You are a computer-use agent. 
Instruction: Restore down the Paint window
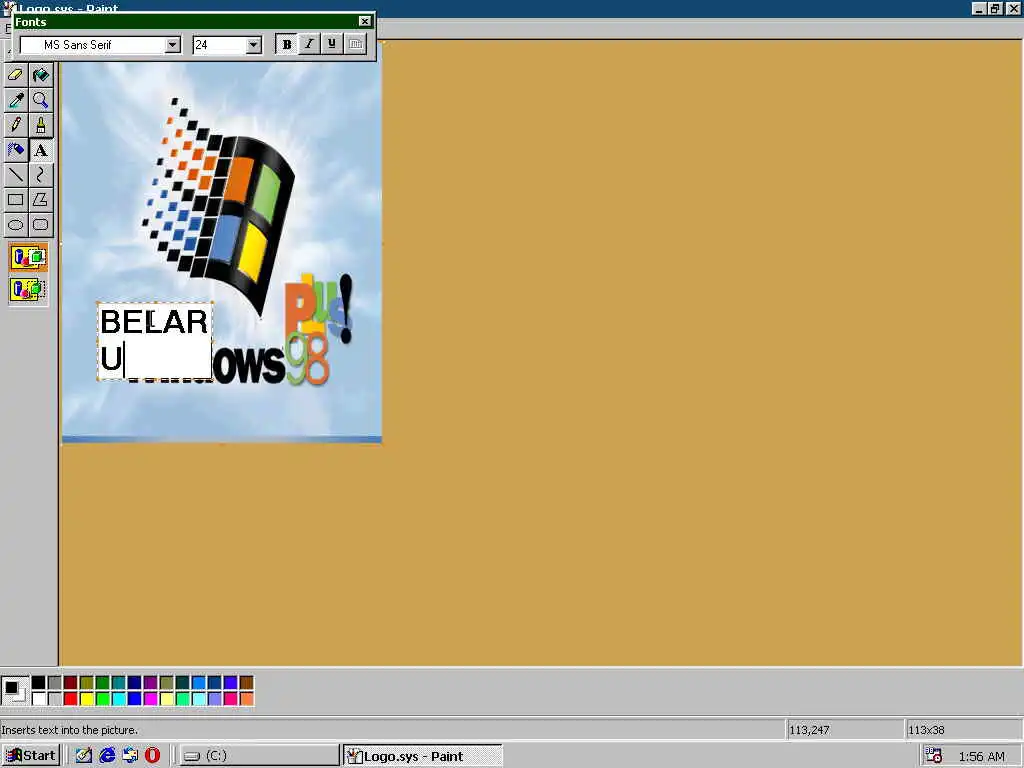[x=995, y=8]
